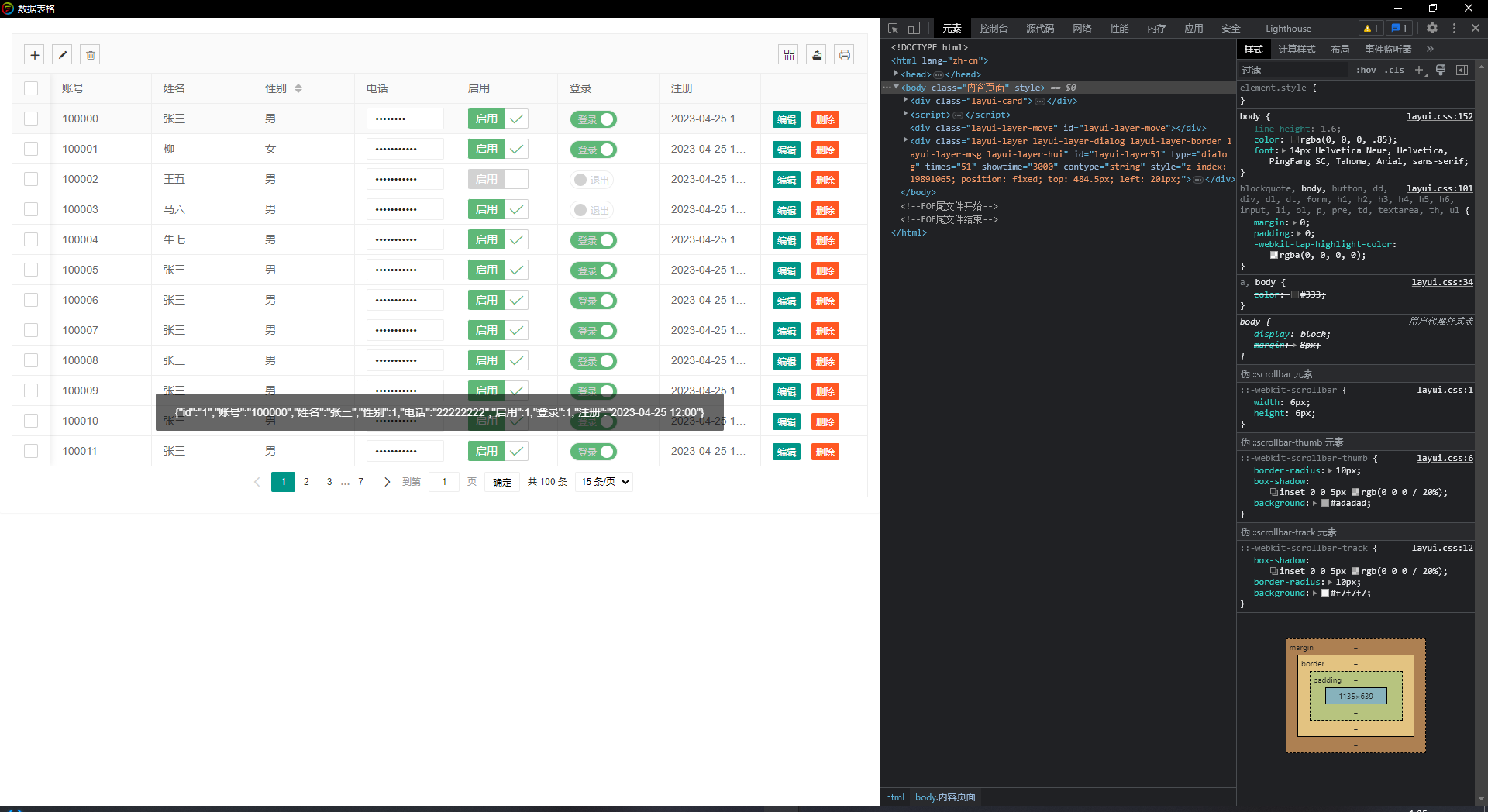This screenshot has width=1488, height=812.
Task: Click phone password field for 100004
Action: point(405,239)
